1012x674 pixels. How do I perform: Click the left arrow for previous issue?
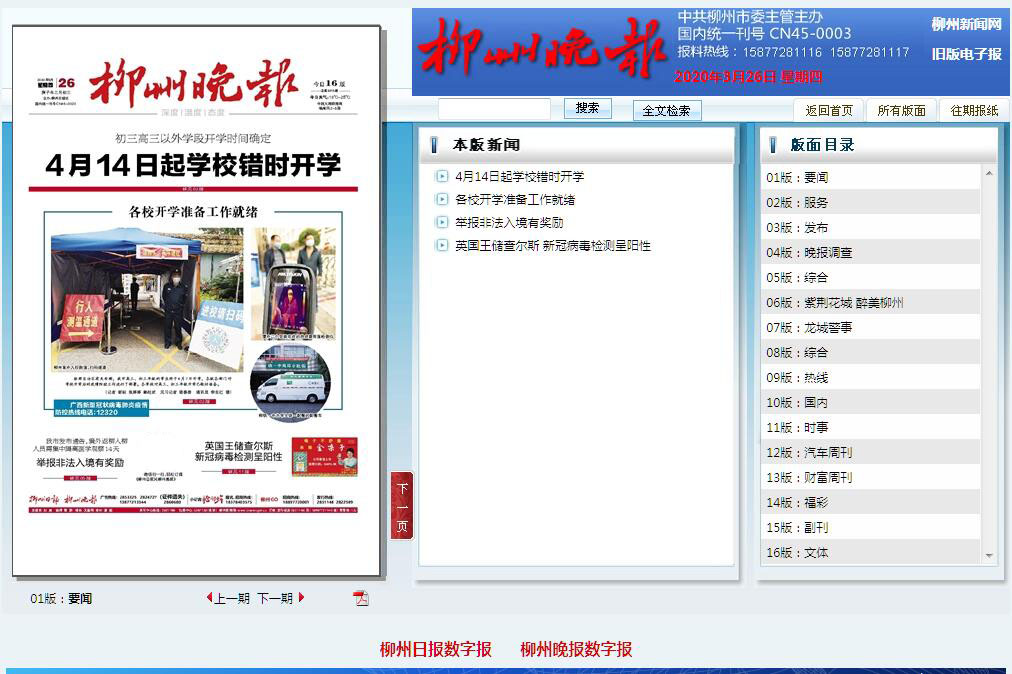[x=209, y=598]
